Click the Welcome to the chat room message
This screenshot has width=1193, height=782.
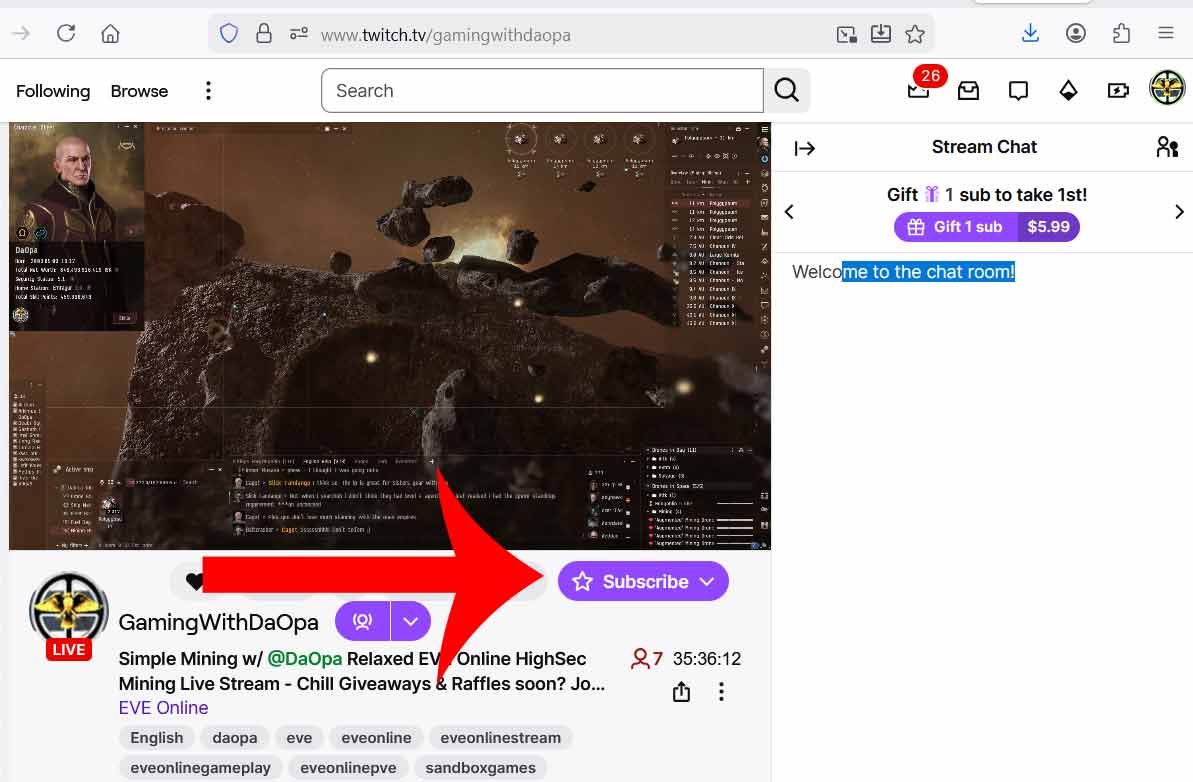(x=904, y=272)
